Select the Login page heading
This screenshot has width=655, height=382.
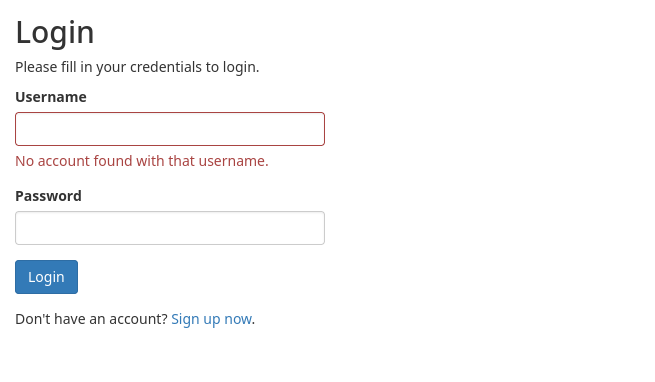(55, 32)
